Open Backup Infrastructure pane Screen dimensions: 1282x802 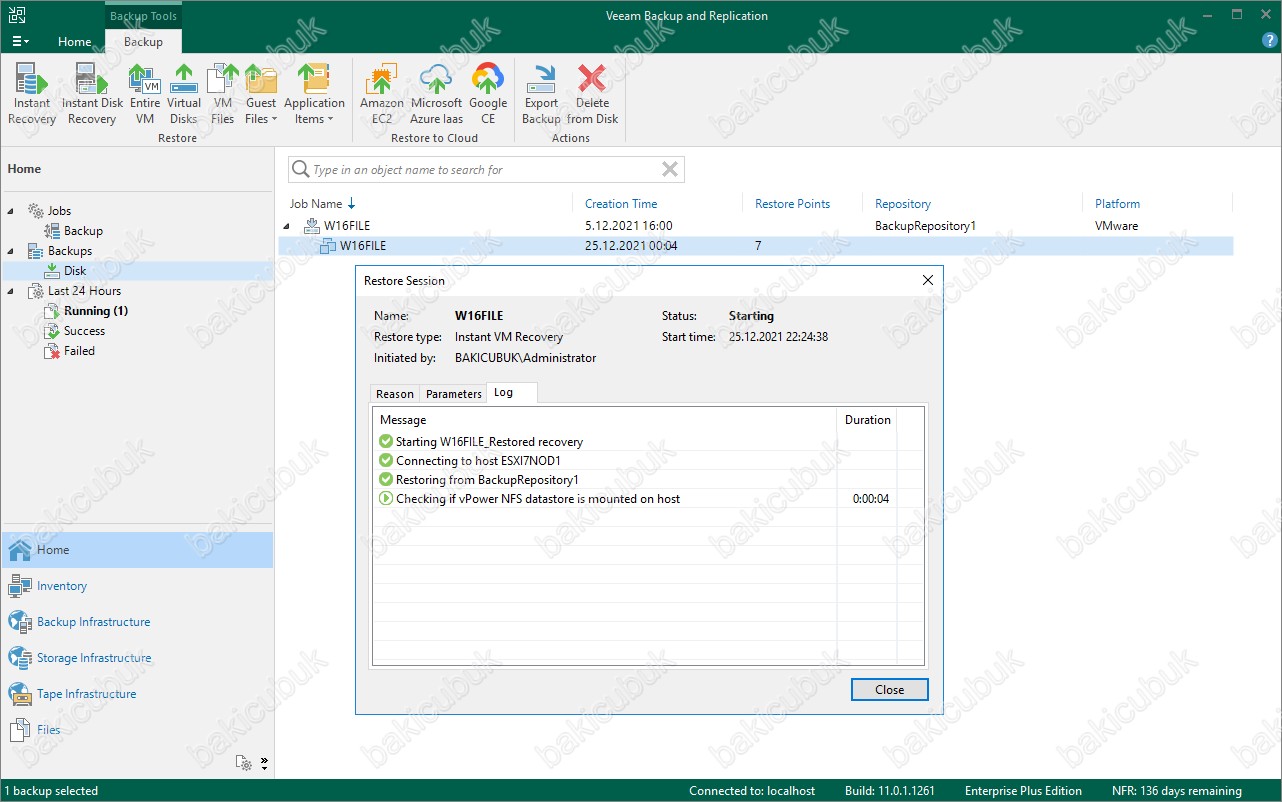click(137, 622)
